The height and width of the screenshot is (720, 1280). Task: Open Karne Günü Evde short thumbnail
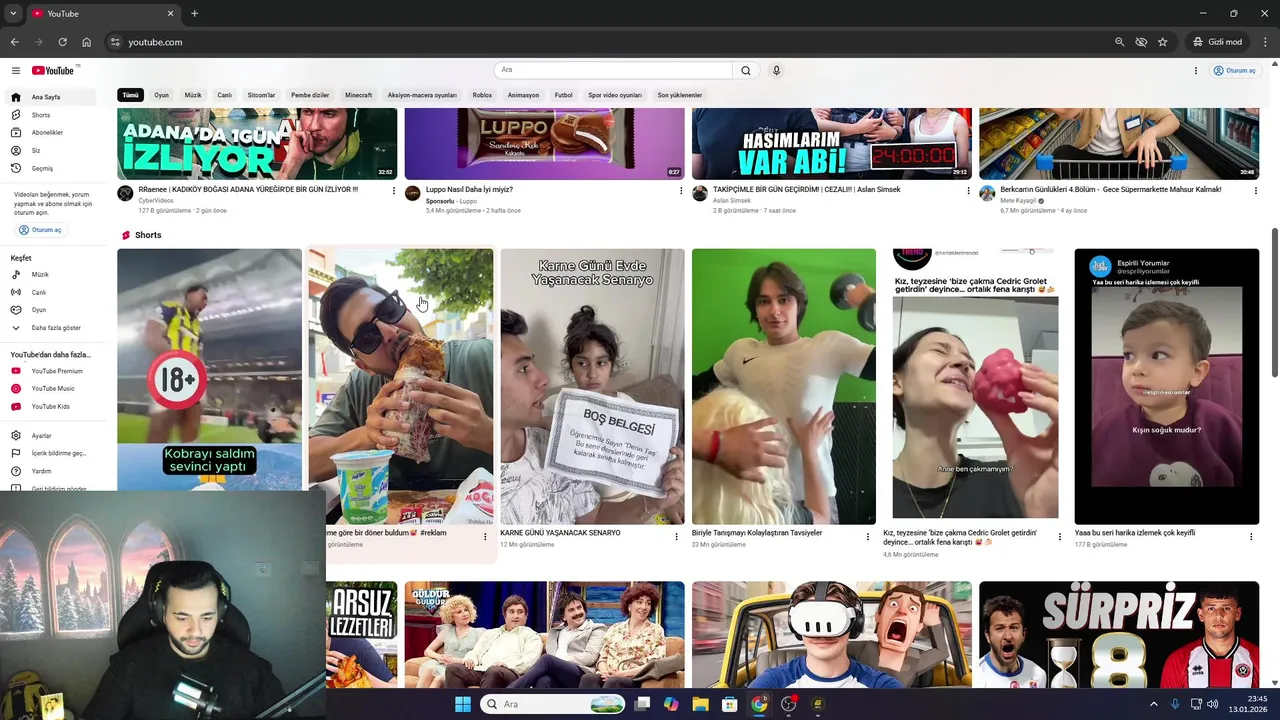(592, 386)
